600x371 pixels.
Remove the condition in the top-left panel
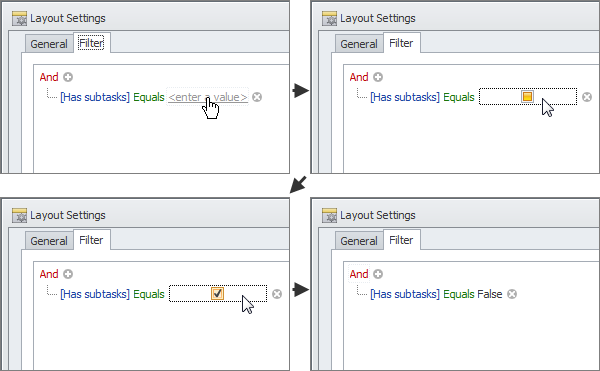257,97
